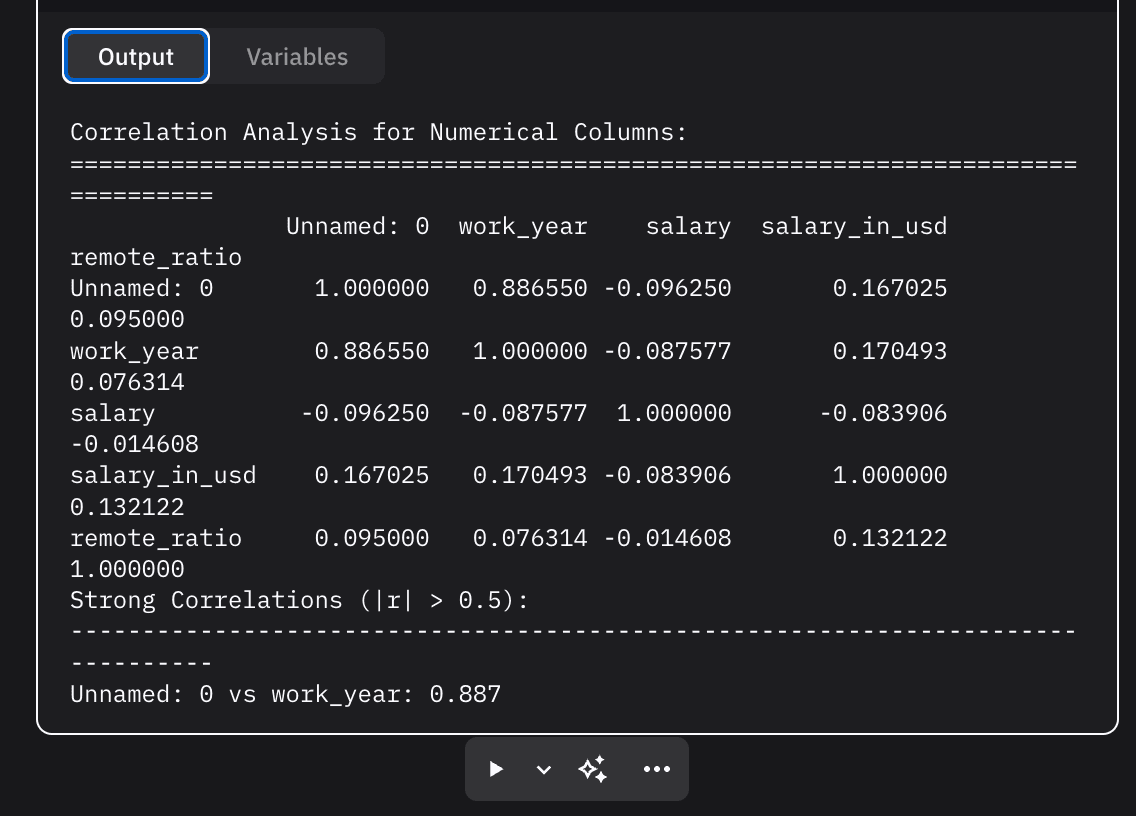Click the 'Correlation Analysis for Numerical Columns' heading

[379, 133]
